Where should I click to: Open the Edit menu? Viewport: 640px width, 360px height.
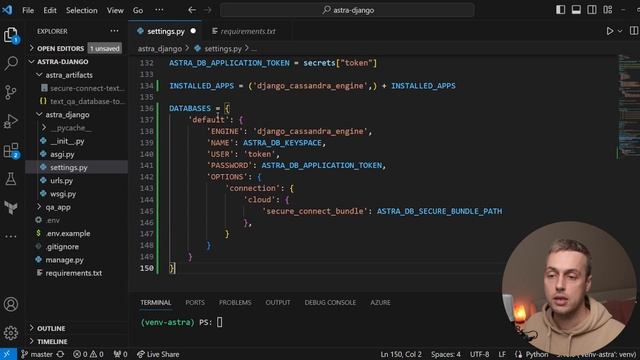[x=50, y=10]
